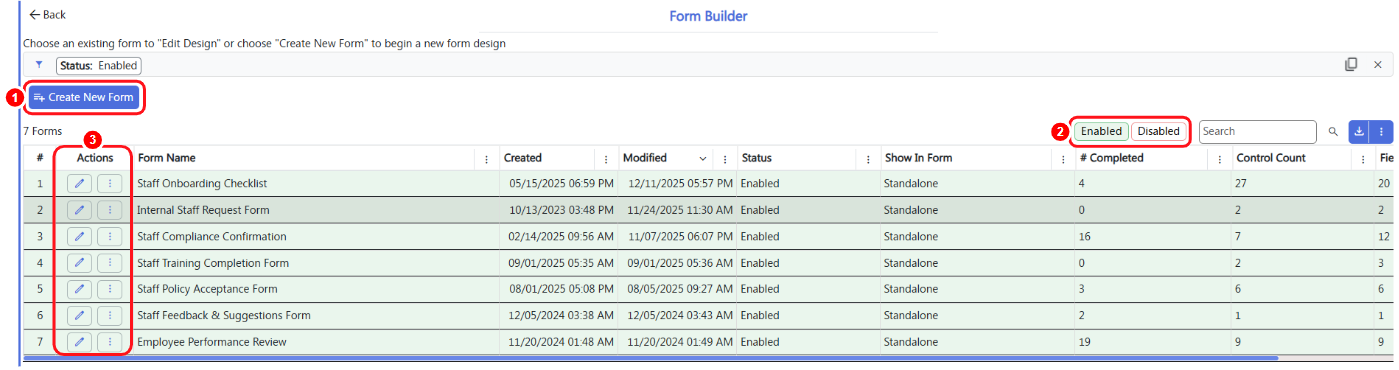The image size is (1399, 370).
Task: Click the blue download export icon
Action: coord(1359,131)
